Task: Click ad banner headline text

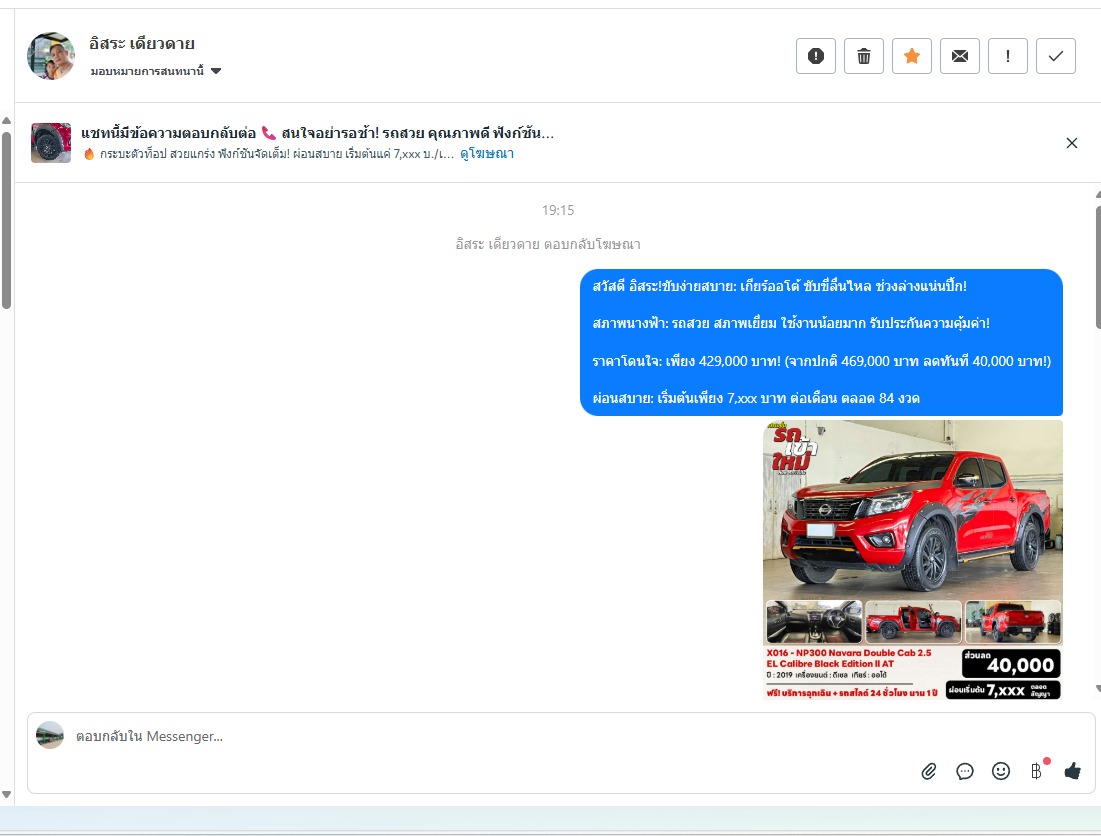Action: click(x=317, y=133)
